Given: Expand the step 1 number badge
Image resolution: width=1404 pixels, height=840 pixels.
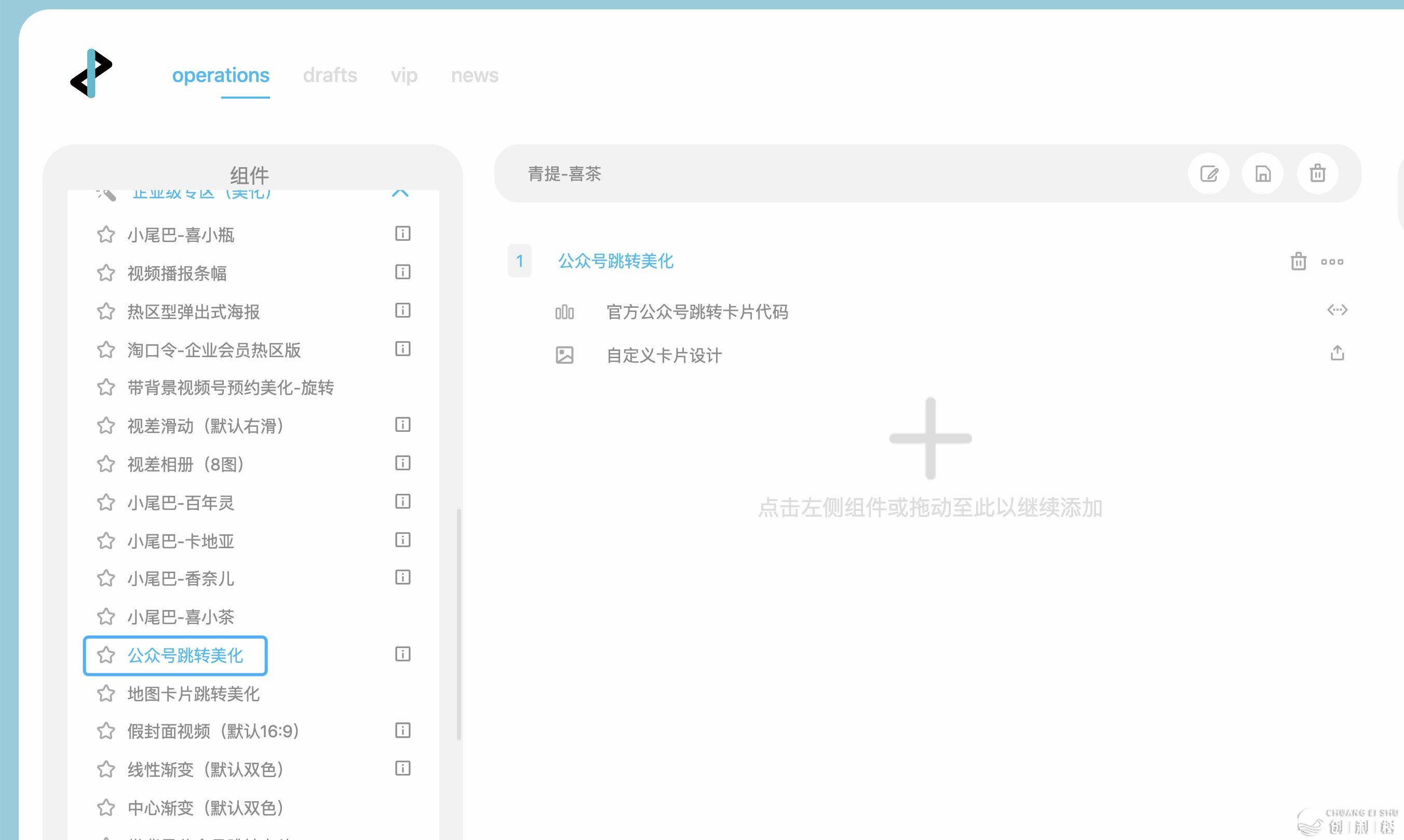Looking at the screenshot, I should tap(519, 261).
